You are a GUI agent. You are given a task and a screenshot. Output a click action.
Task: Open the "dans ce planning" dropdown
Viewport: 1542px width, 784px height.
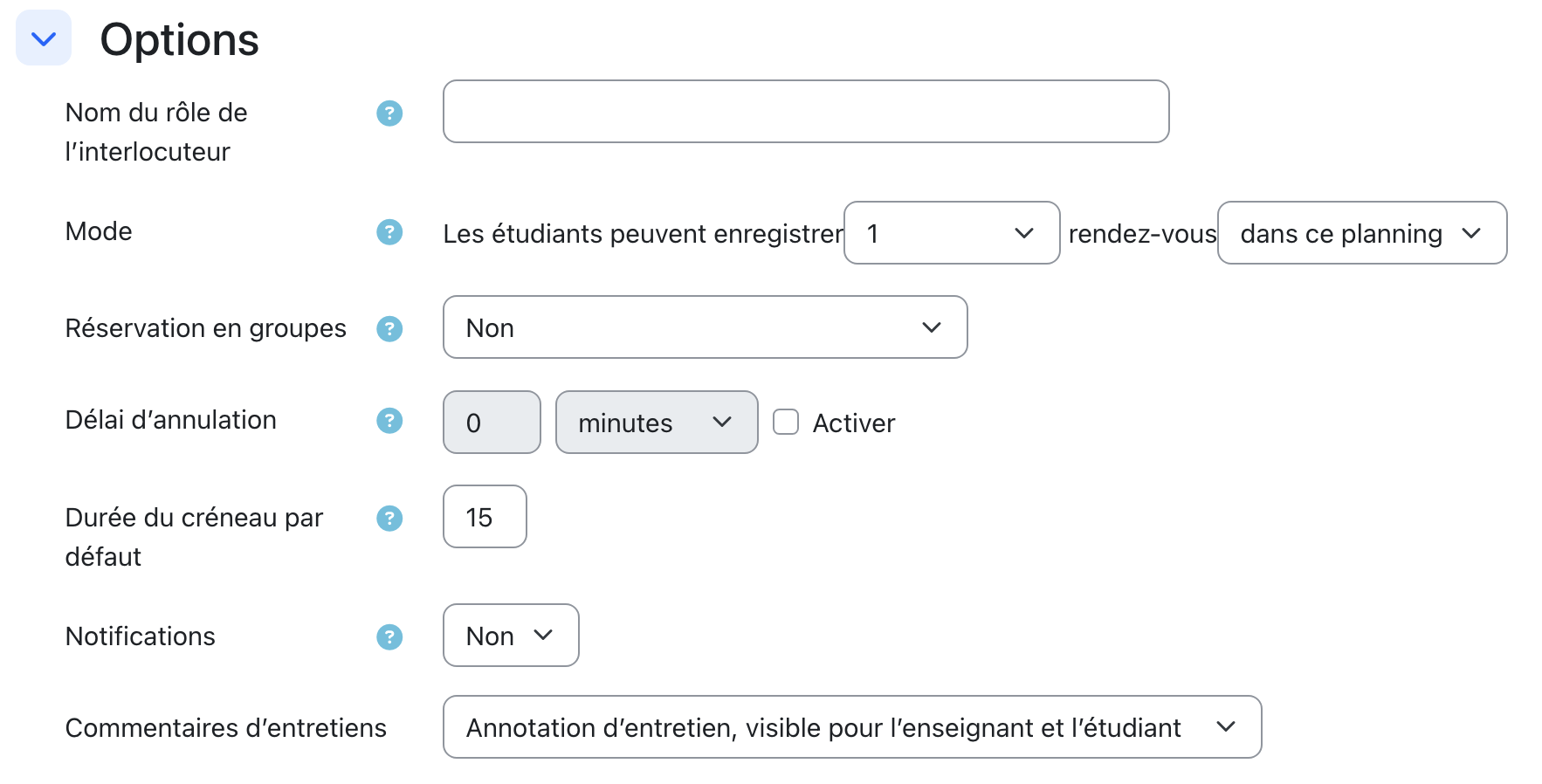[1361, 233]
